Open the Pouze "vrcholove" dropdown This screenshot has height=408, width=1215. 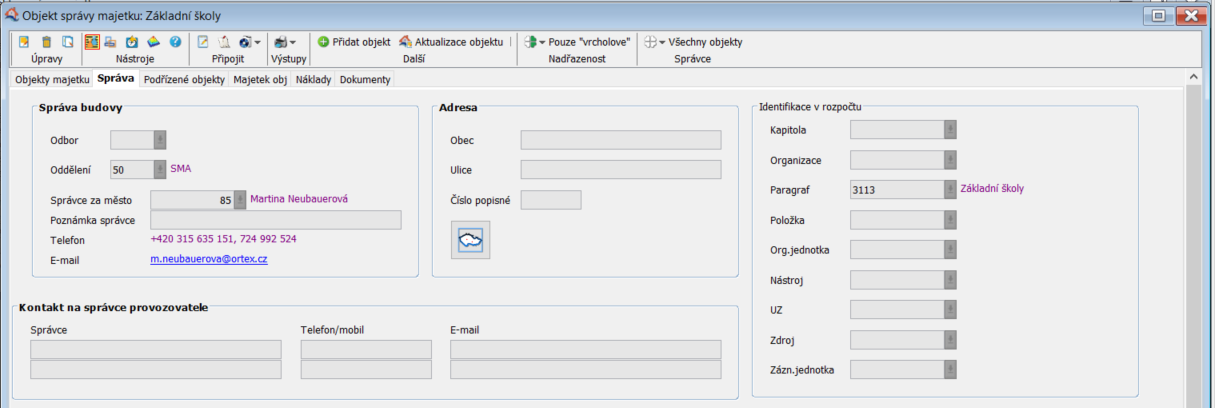tap(577, 42)
